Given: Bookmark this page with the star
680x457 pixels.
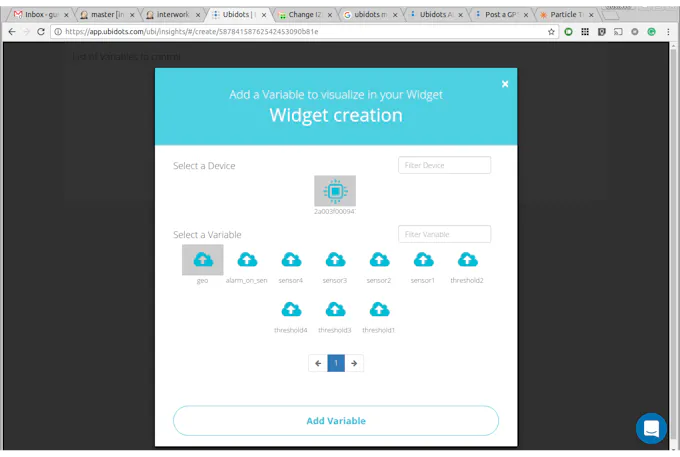Looking at the screenshot, I should click(x=551, y=32).
